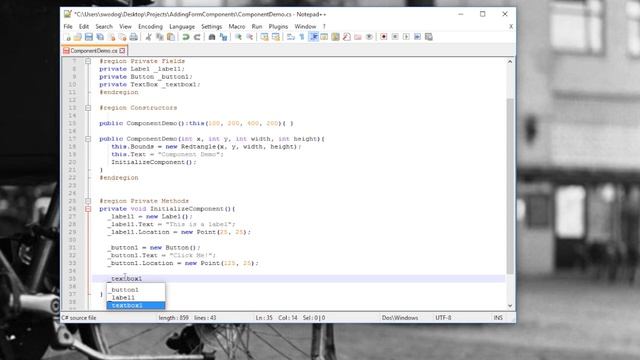Click the Zoom In toolbar icon
Viewport: 640px width, 360px height.
pyautogui.click(x=238, y=37)
